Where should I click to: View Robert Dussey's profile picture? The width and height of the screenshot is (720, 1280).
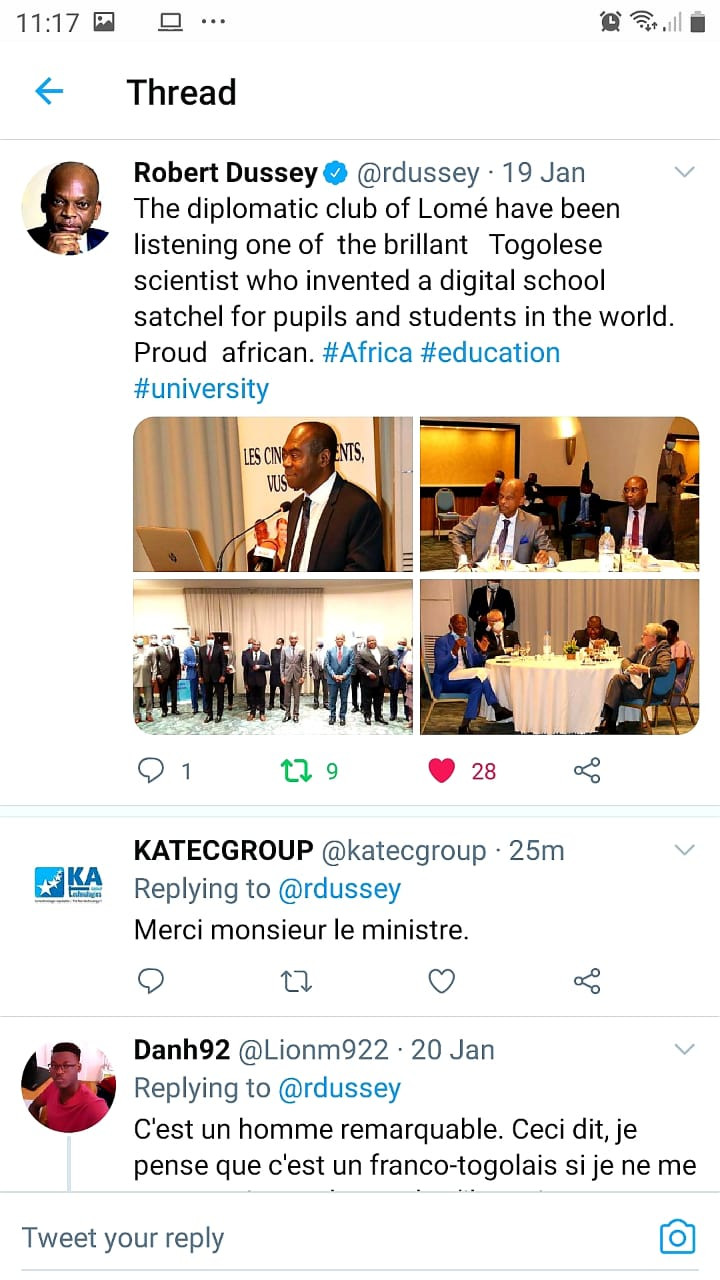[66, 208]
